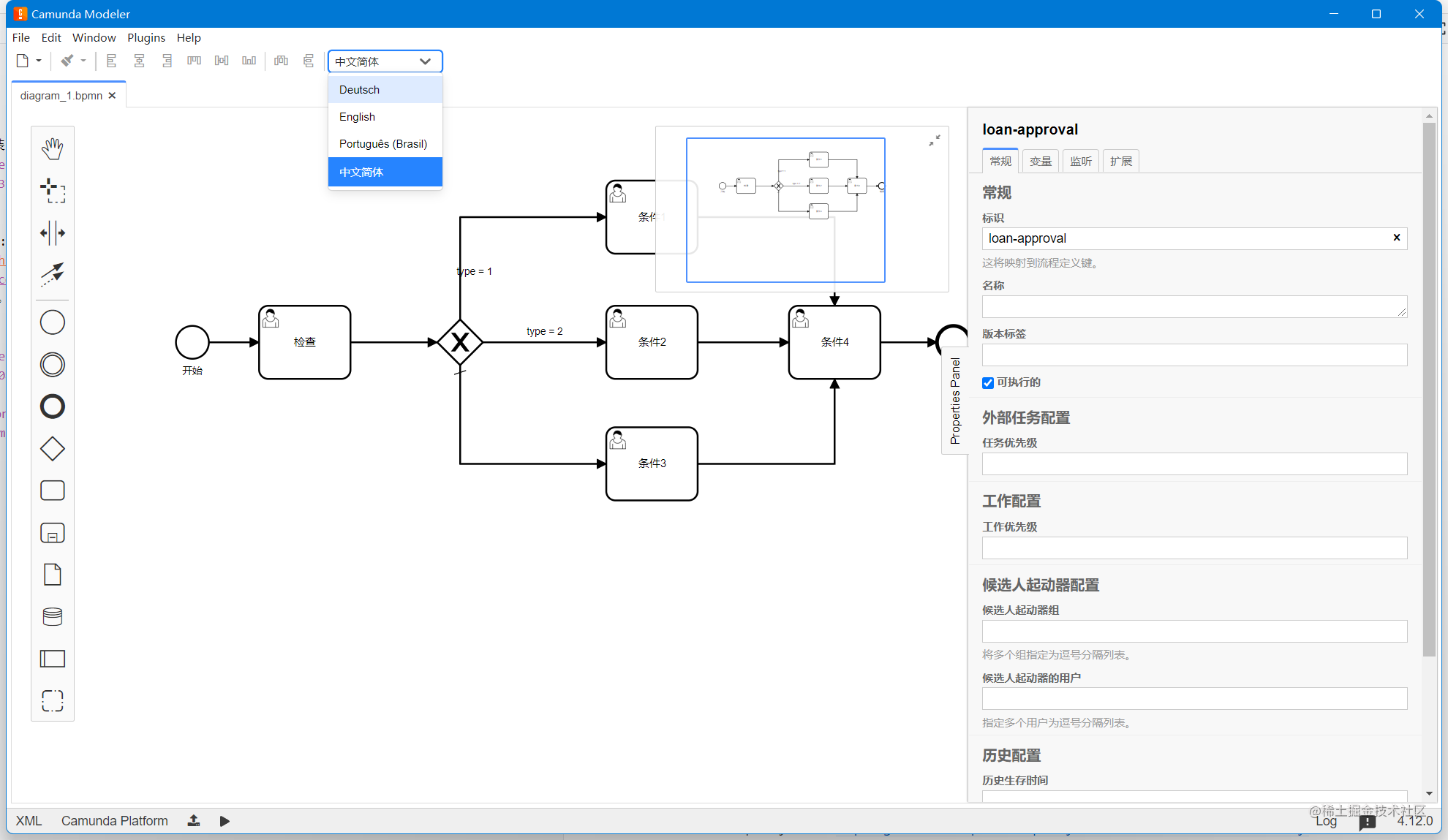Clear the loan-approval ID with the X button

(x=1396, y=238)
